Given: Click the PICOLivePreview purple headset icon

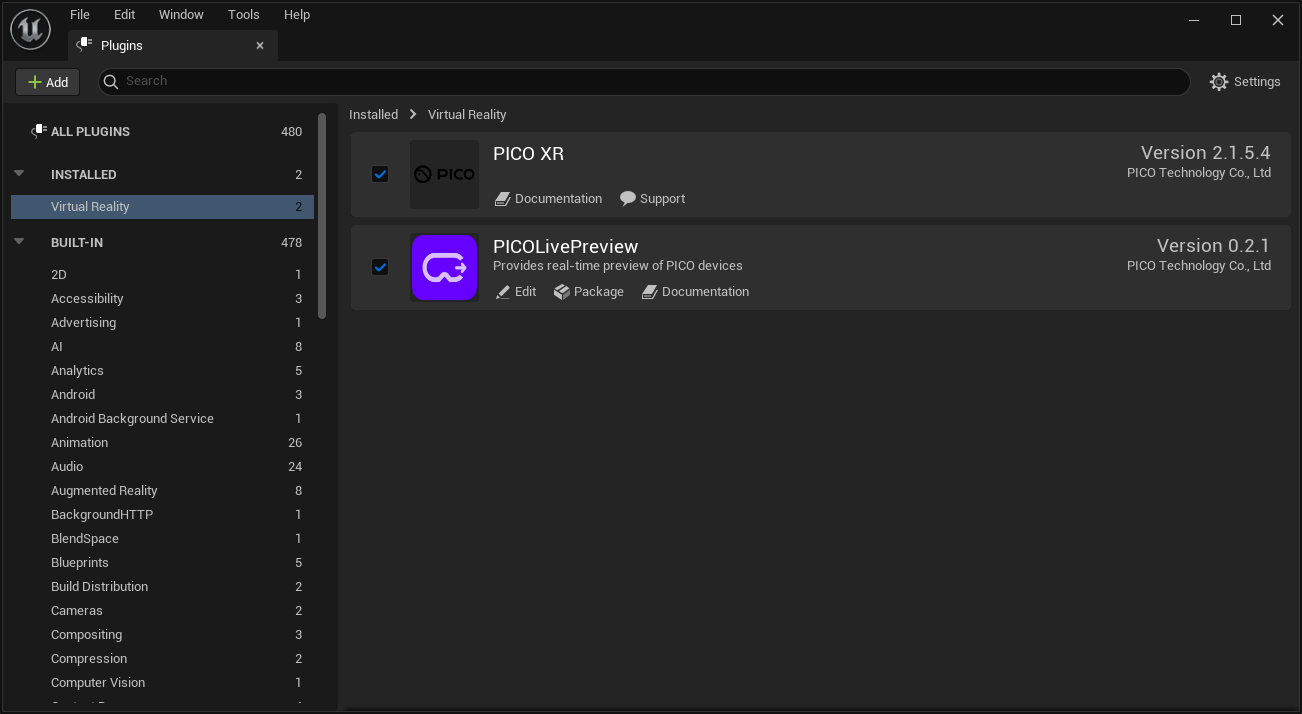Looking at the screenshot, I should [x=445, y=268].
